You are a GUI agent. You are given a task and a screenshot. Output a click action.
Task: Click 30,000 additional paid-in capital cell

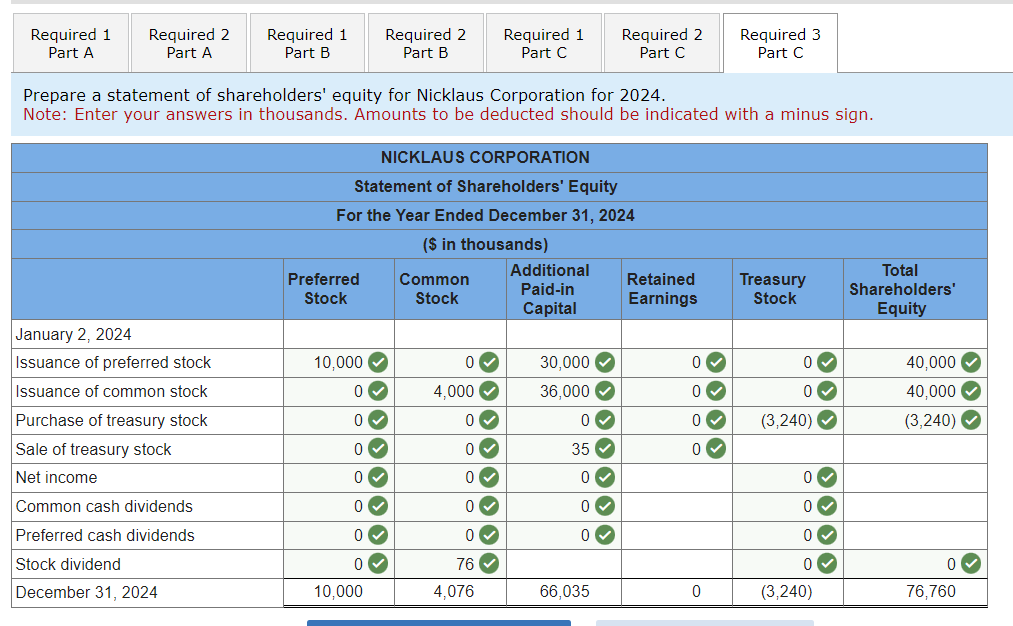[x=564, y=362]
